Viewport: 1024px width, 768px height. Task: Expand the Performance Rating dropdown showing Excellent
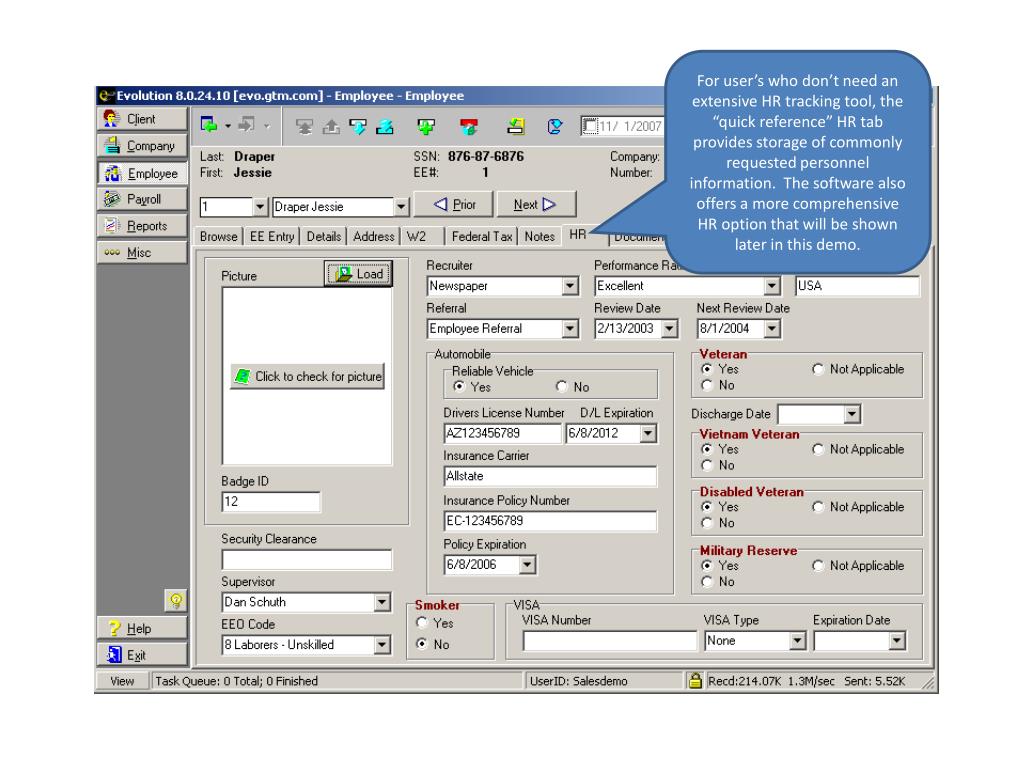[772, 286]
